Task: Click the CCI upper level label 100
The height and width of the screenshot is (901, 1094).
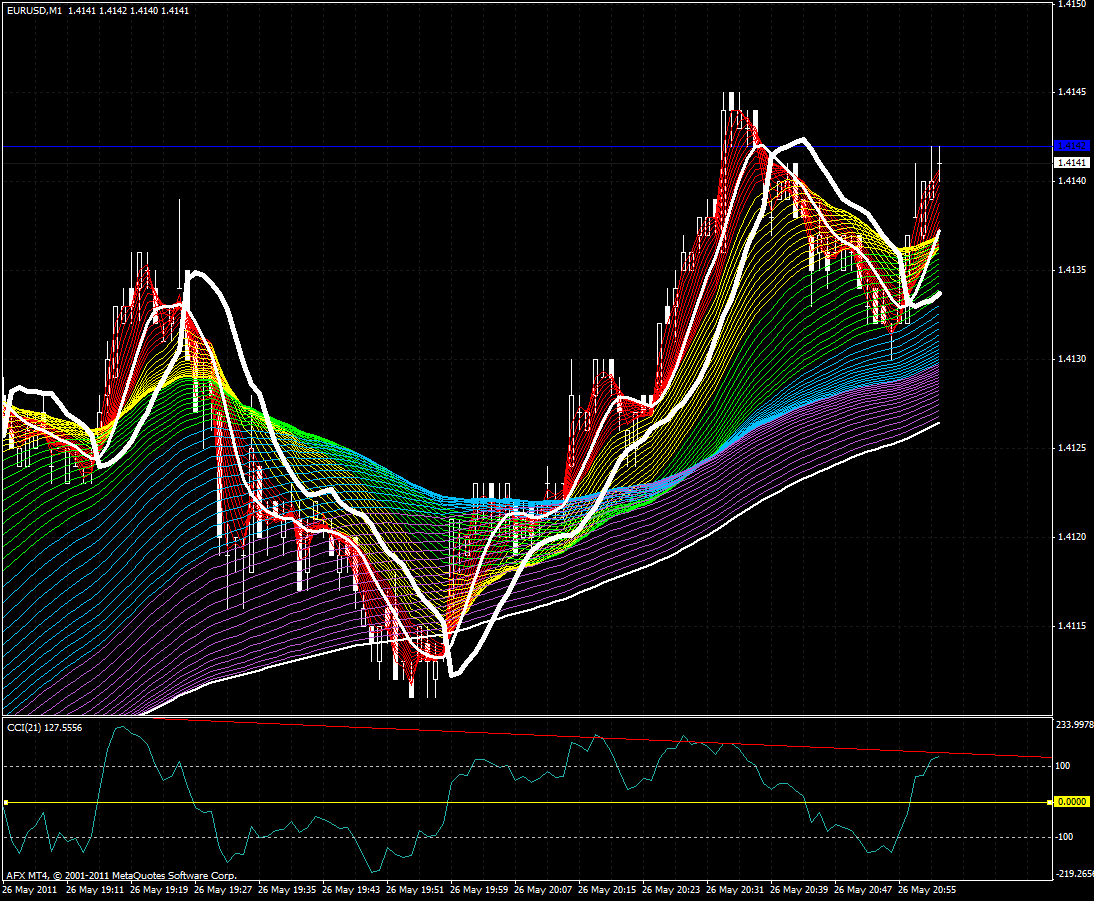Action: (x=1063, y=766)
